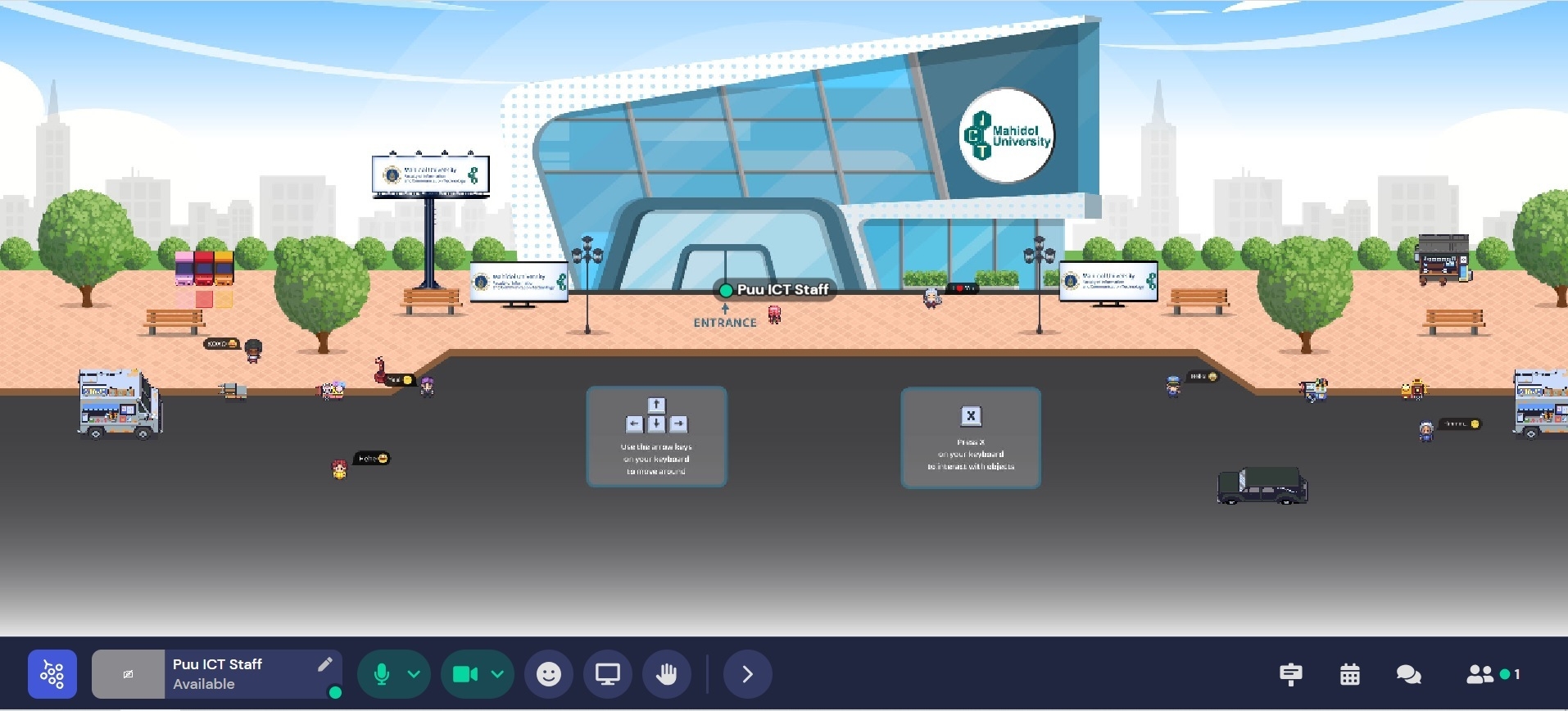Click the pencil icon to edit name
The image size is (1568, 711).
(x=324, y=664)
